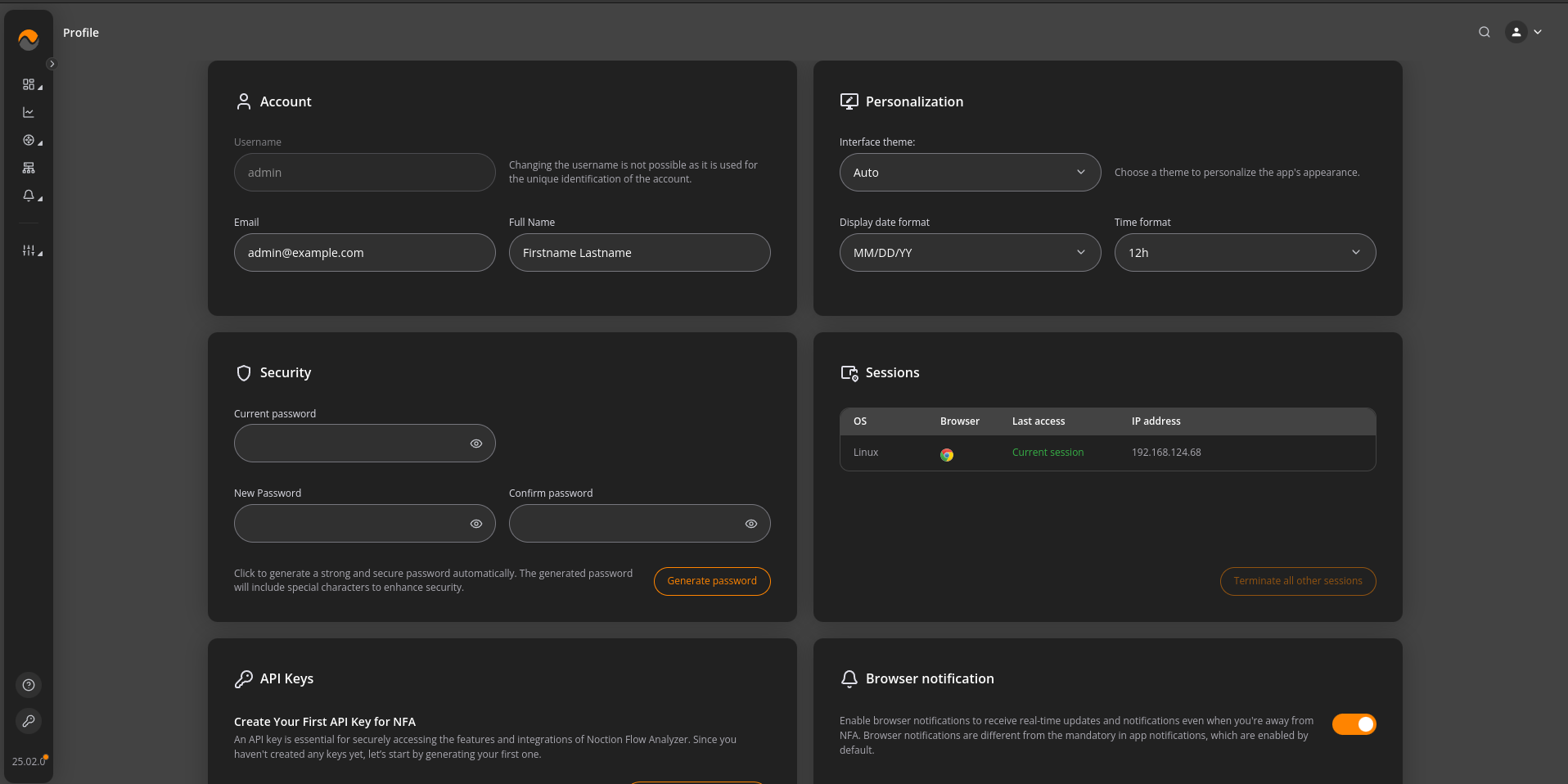This screenshot has width=1568, height=784.
Task: Click Terminate all other sessions
Action: pos(1297,581)
